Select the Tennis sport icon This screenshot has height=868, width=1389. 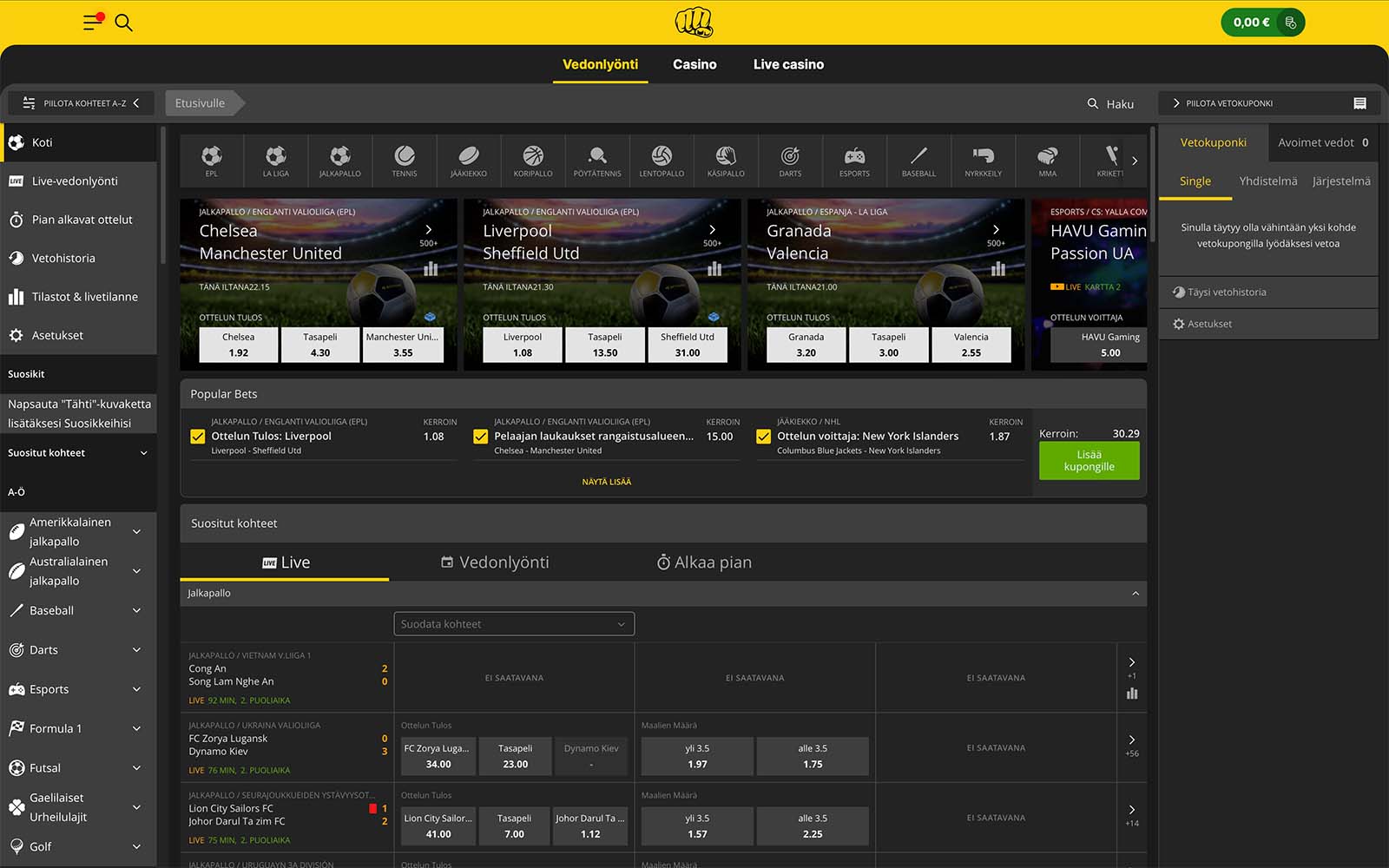(x=405, y=161)
